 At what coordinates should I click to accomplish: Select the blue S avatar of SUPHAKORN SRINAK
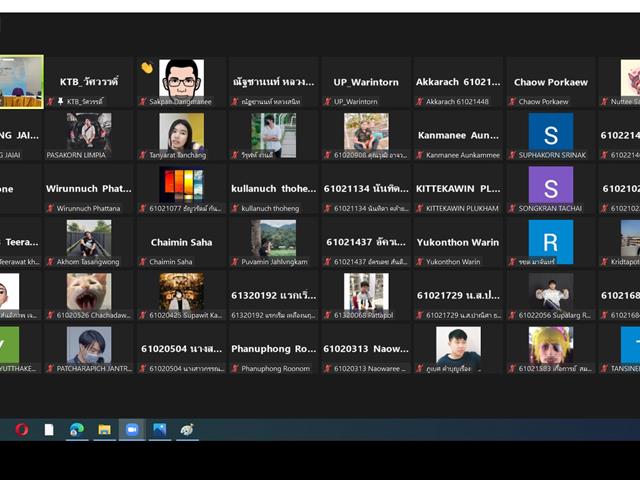[x=551, y=133]
